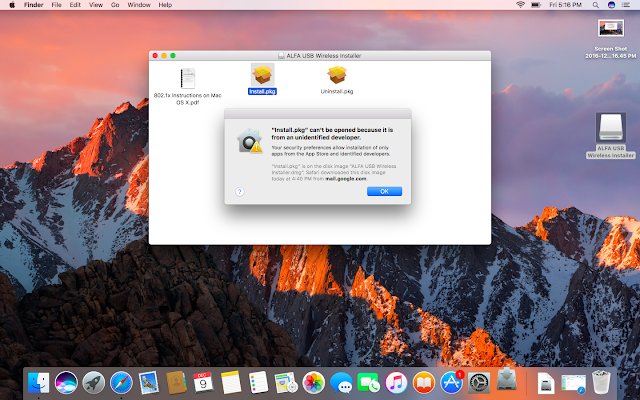Open Notification Center from menu bar
The height and width of the screenshot is (400, 640).
(x=627, y=5)
